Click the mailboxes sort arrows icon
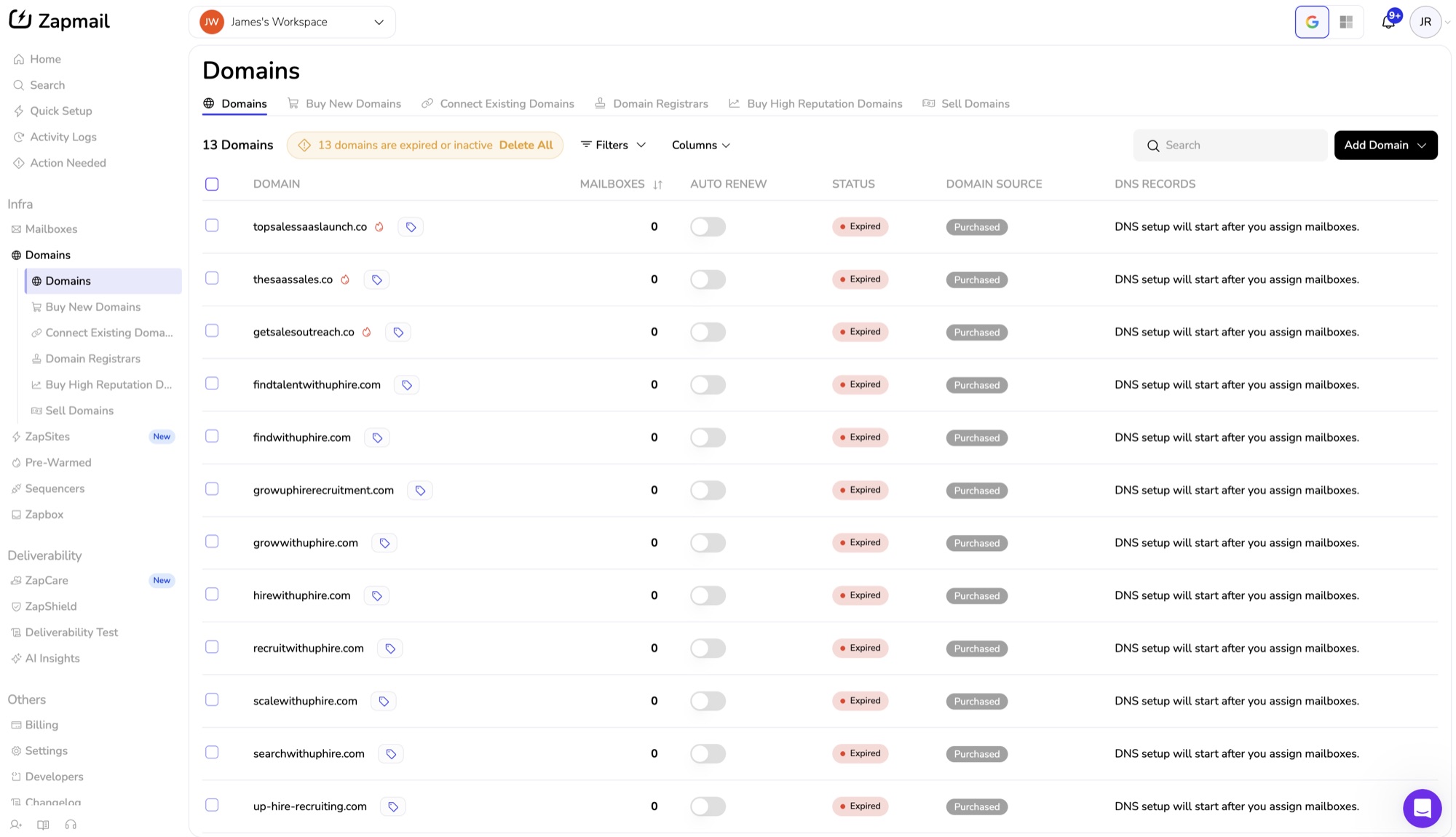Screen dimensions: 1456x837 pyautogui.click(x=658, y=185)
